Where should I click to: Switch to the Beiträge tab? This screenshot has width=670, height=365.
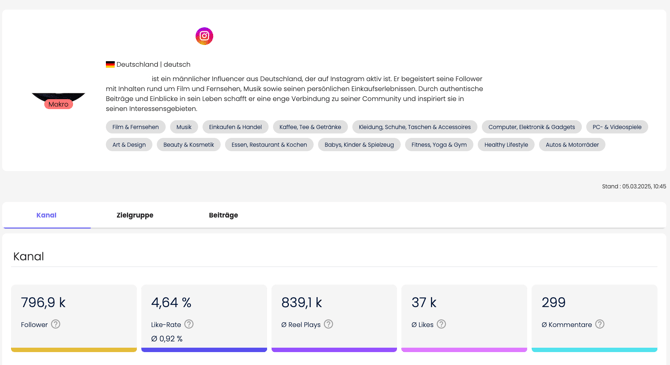click(x=223, y=215)
